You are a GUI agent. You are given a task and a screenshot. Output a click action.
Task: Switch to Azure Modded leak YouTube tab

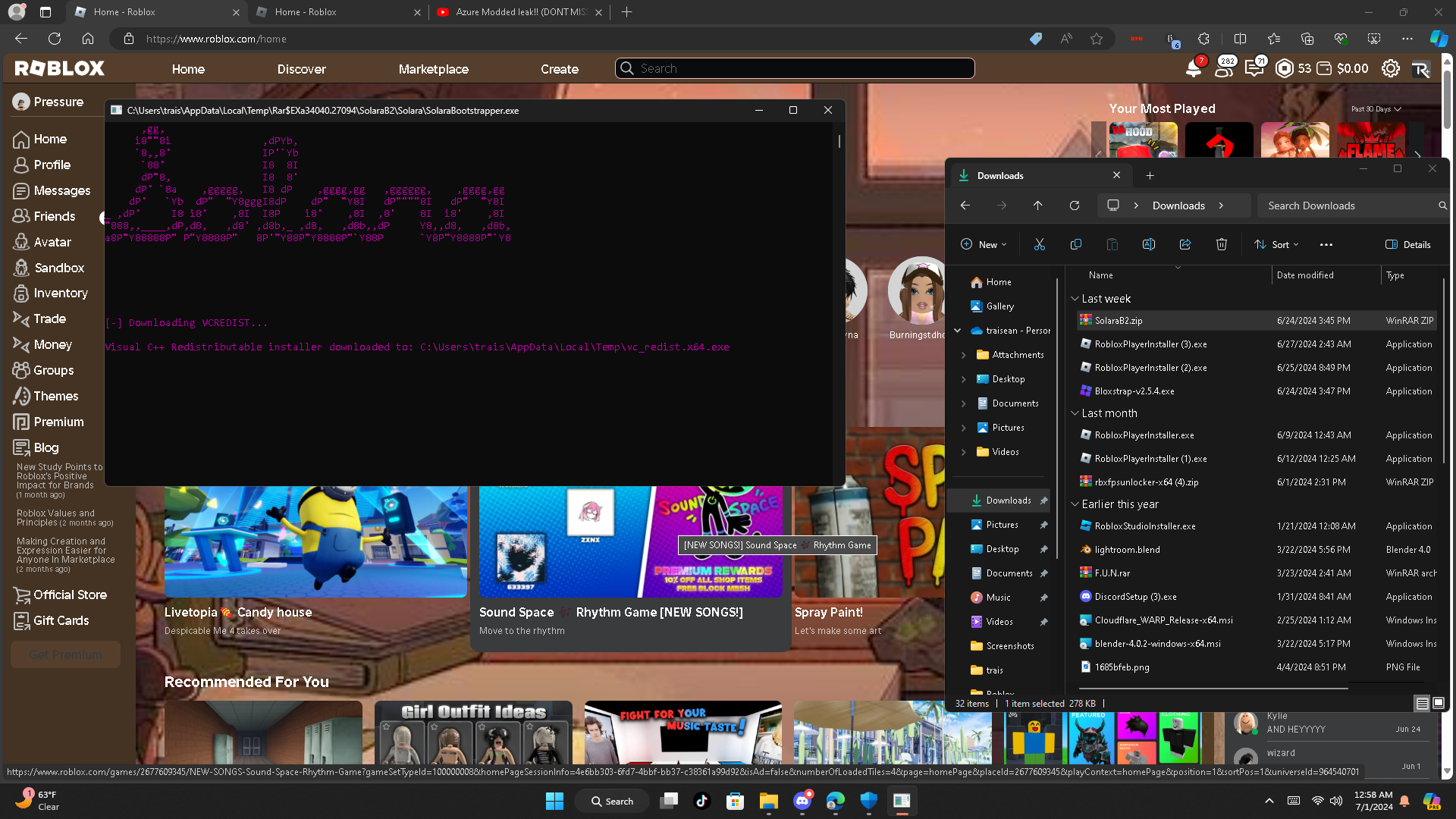click(519, 12)
